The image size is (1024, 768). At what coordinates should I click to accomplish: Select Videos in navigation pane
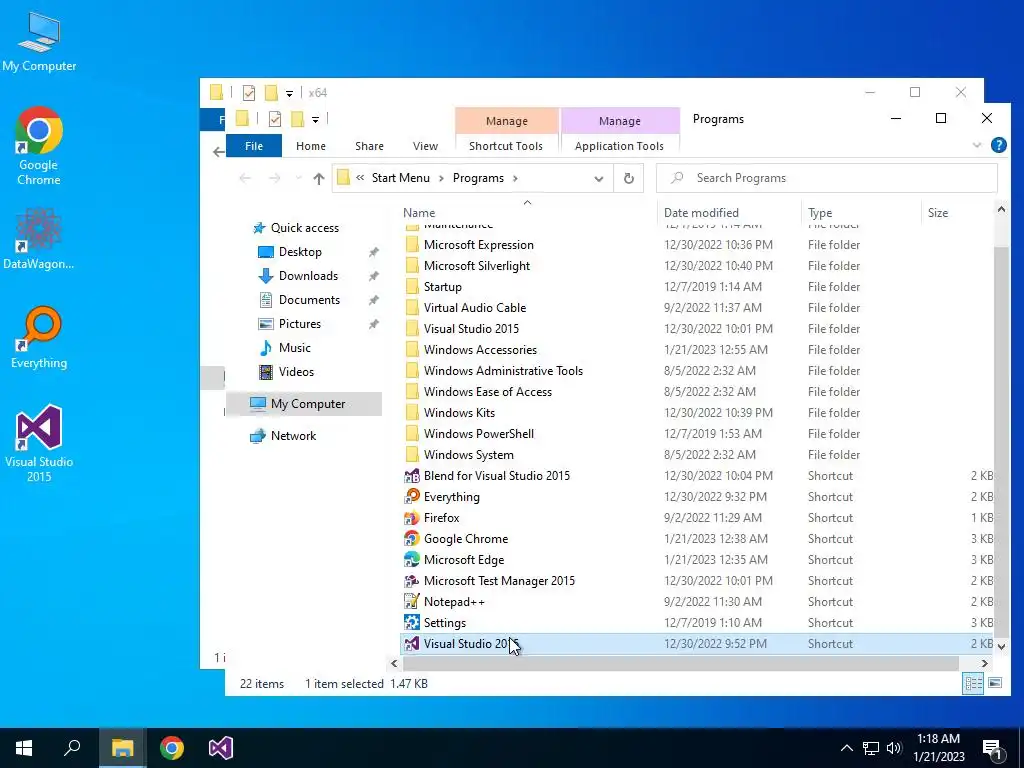296,372
